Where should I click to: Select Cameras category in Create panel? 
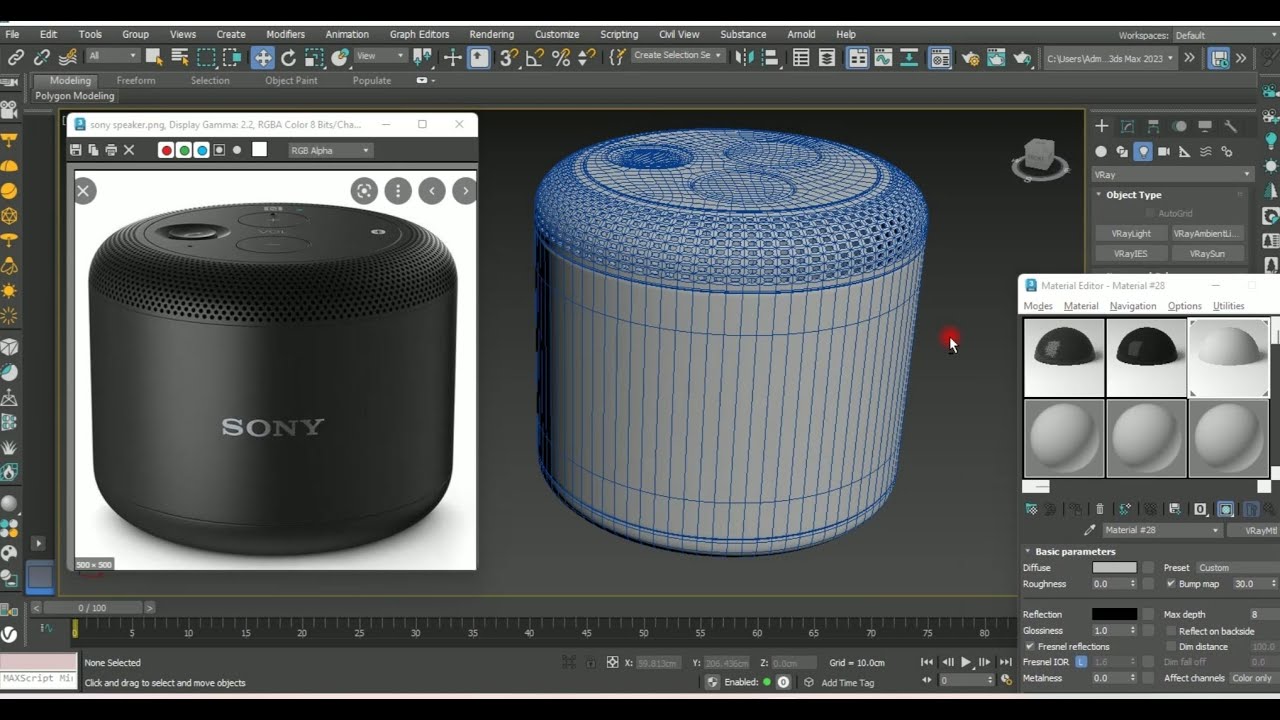[1164, 152]
